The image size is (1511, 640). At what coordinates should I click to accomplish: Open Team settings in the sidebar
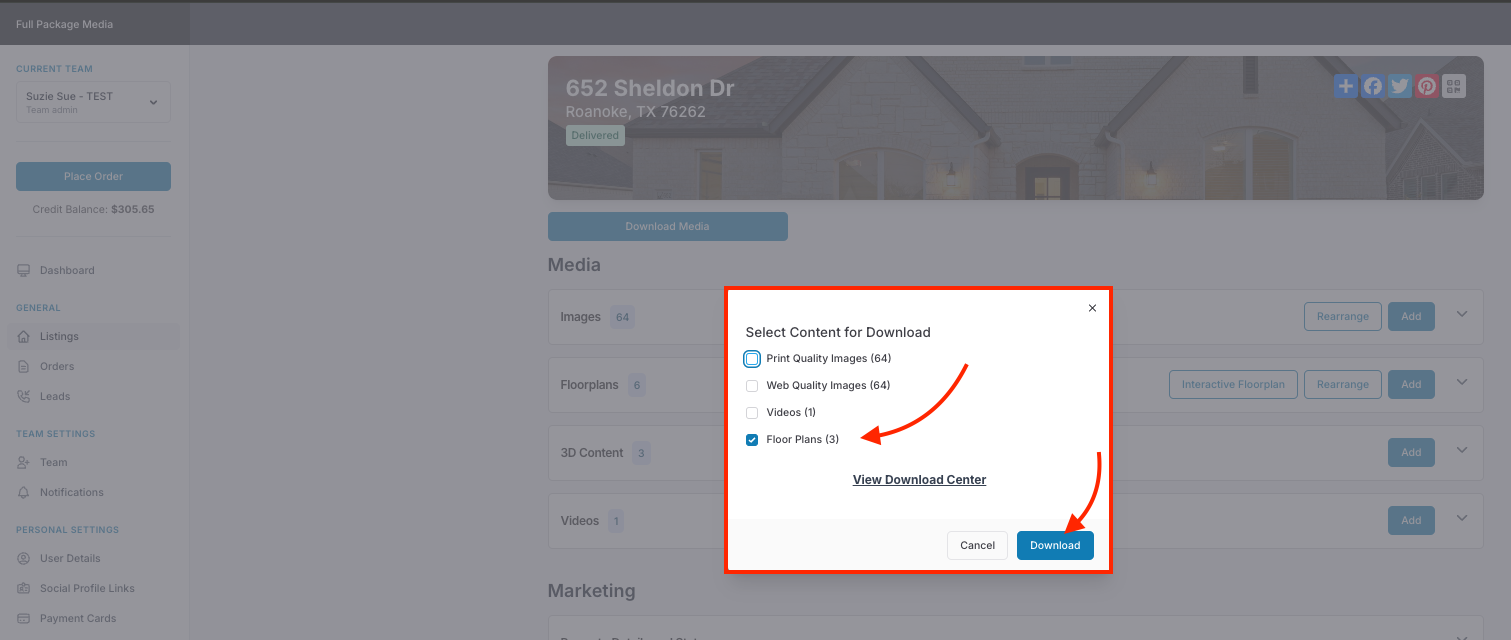tap(93, 462)
